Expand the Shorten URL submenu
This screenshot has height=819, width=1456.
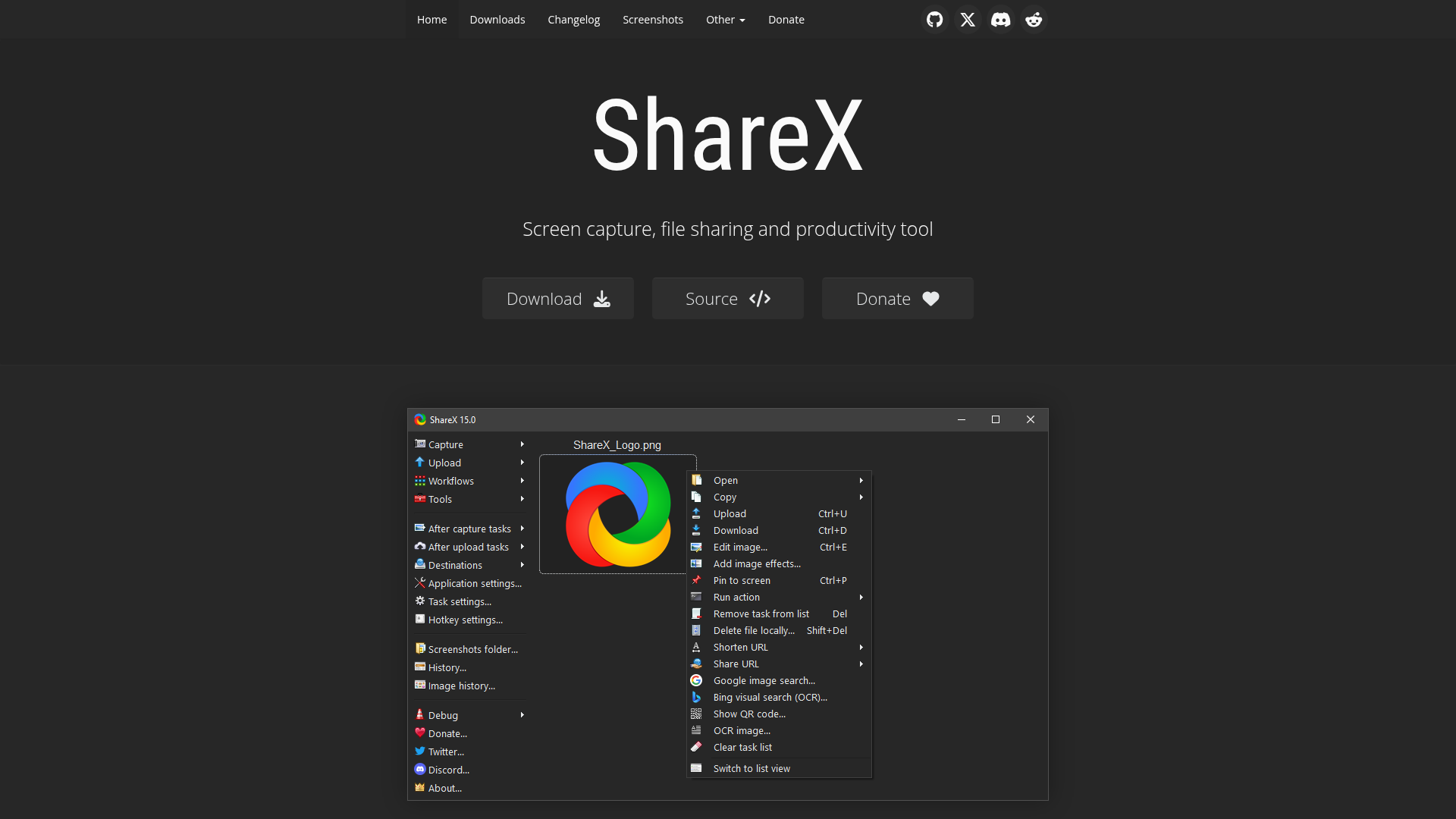pos(739,647)
